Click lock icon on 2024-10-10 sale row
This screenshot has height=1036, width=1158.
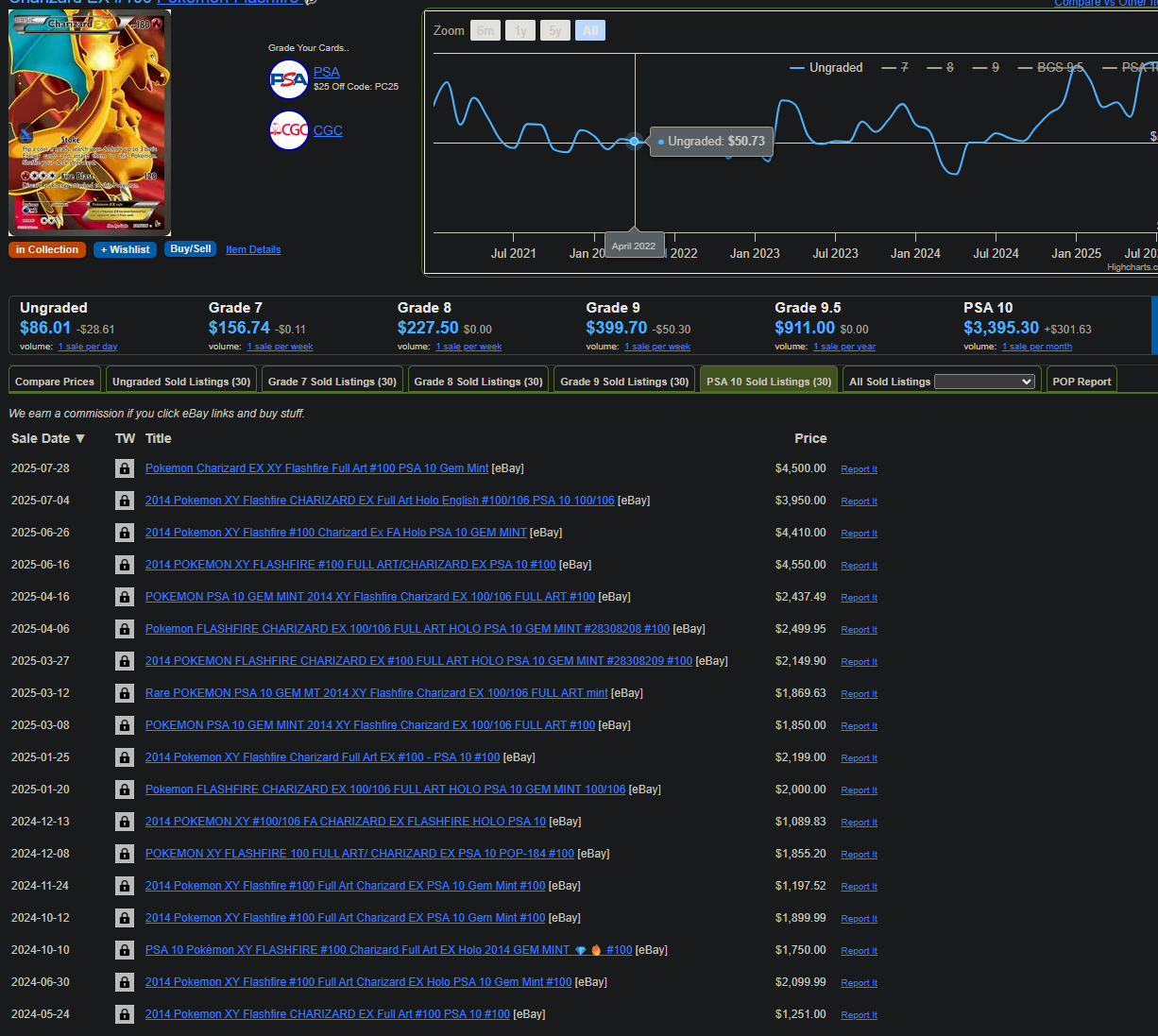click(x=125, y=950)
